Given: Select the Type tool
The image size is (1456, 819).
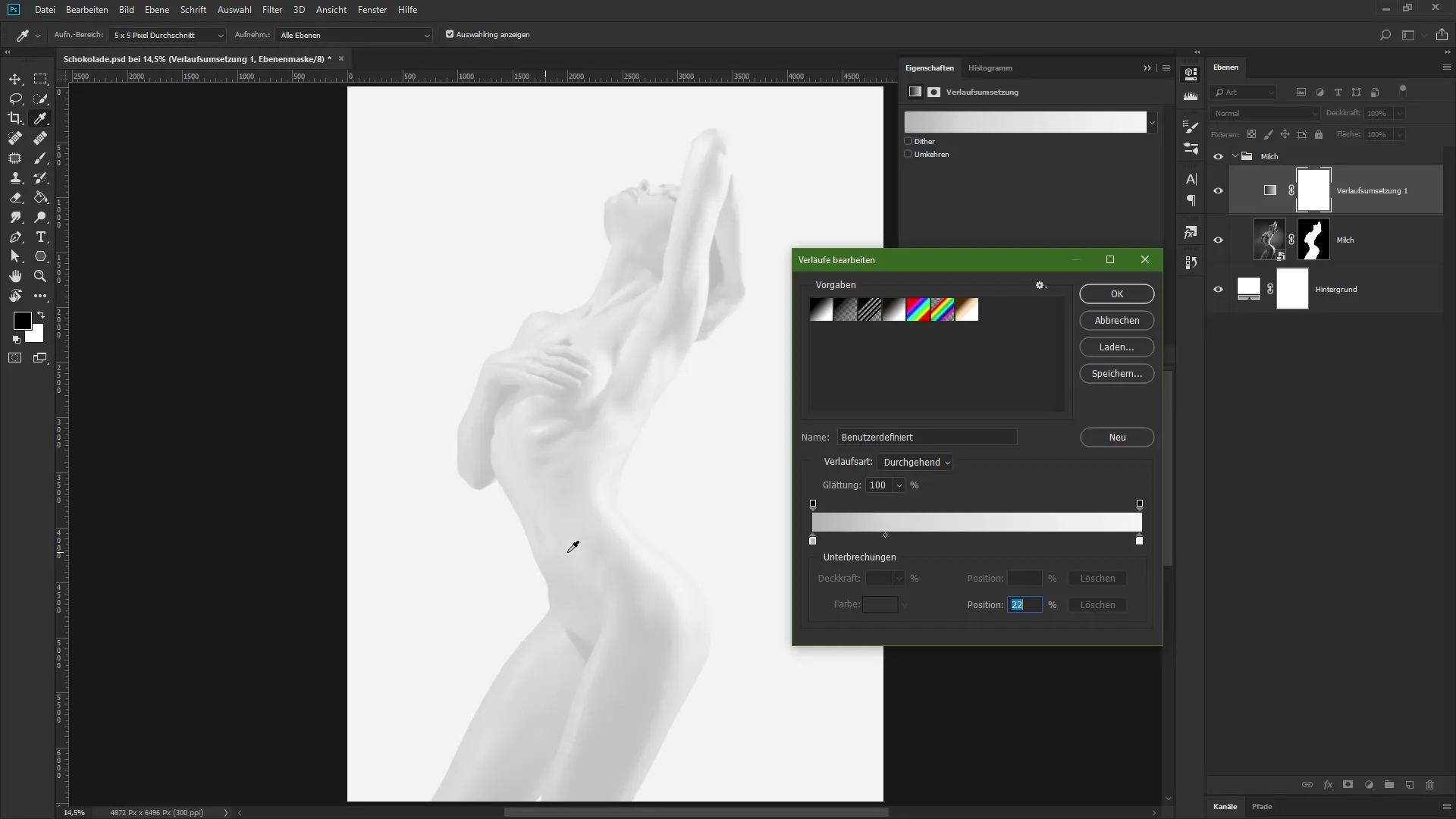Looking at the screenshot, I should click(x=40, y=237).
